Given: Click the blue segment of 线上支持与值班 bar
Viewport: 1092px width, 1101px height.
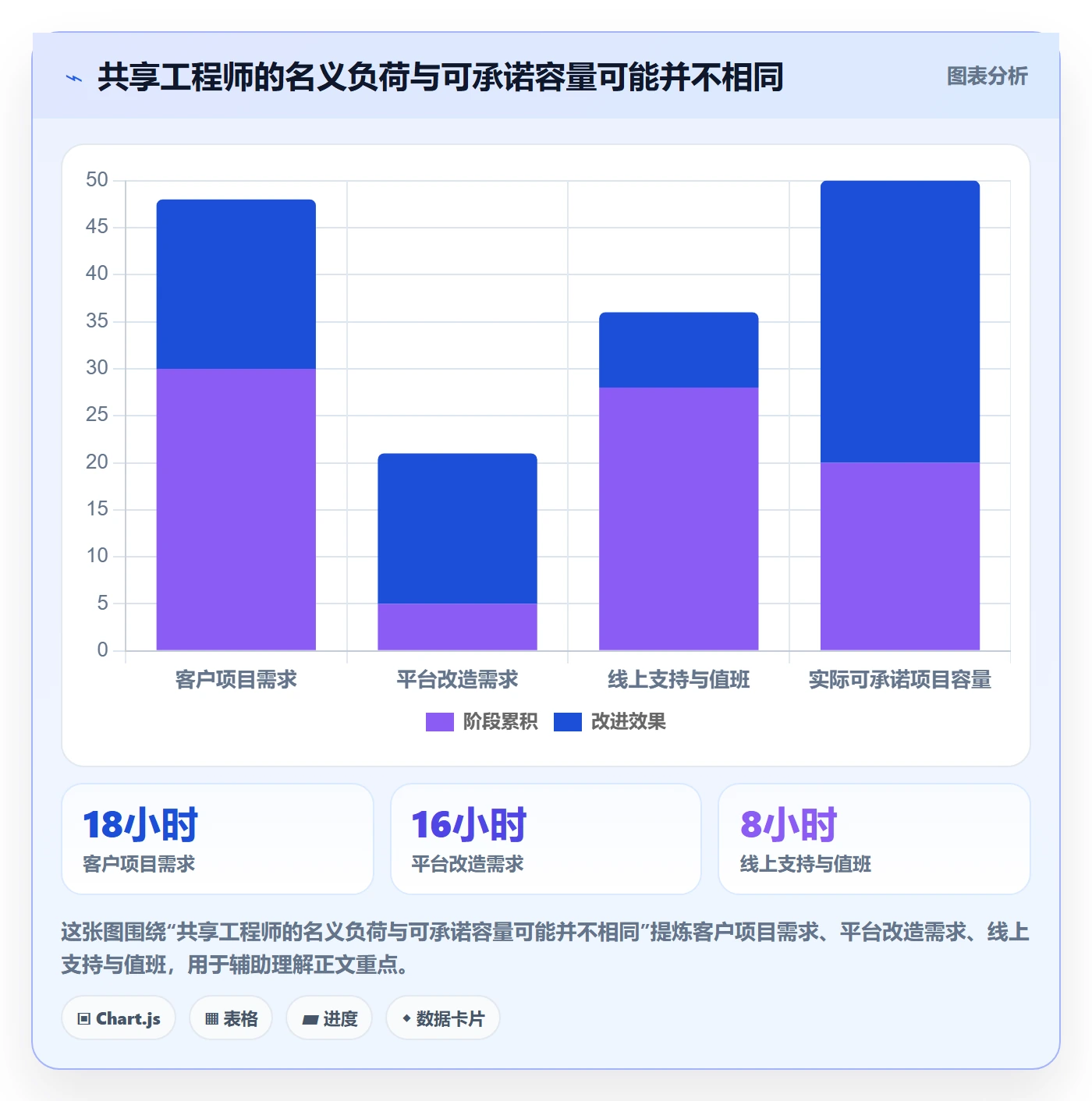Looking at the screenshot, I should pyautogui.click(x=679, y=350).
